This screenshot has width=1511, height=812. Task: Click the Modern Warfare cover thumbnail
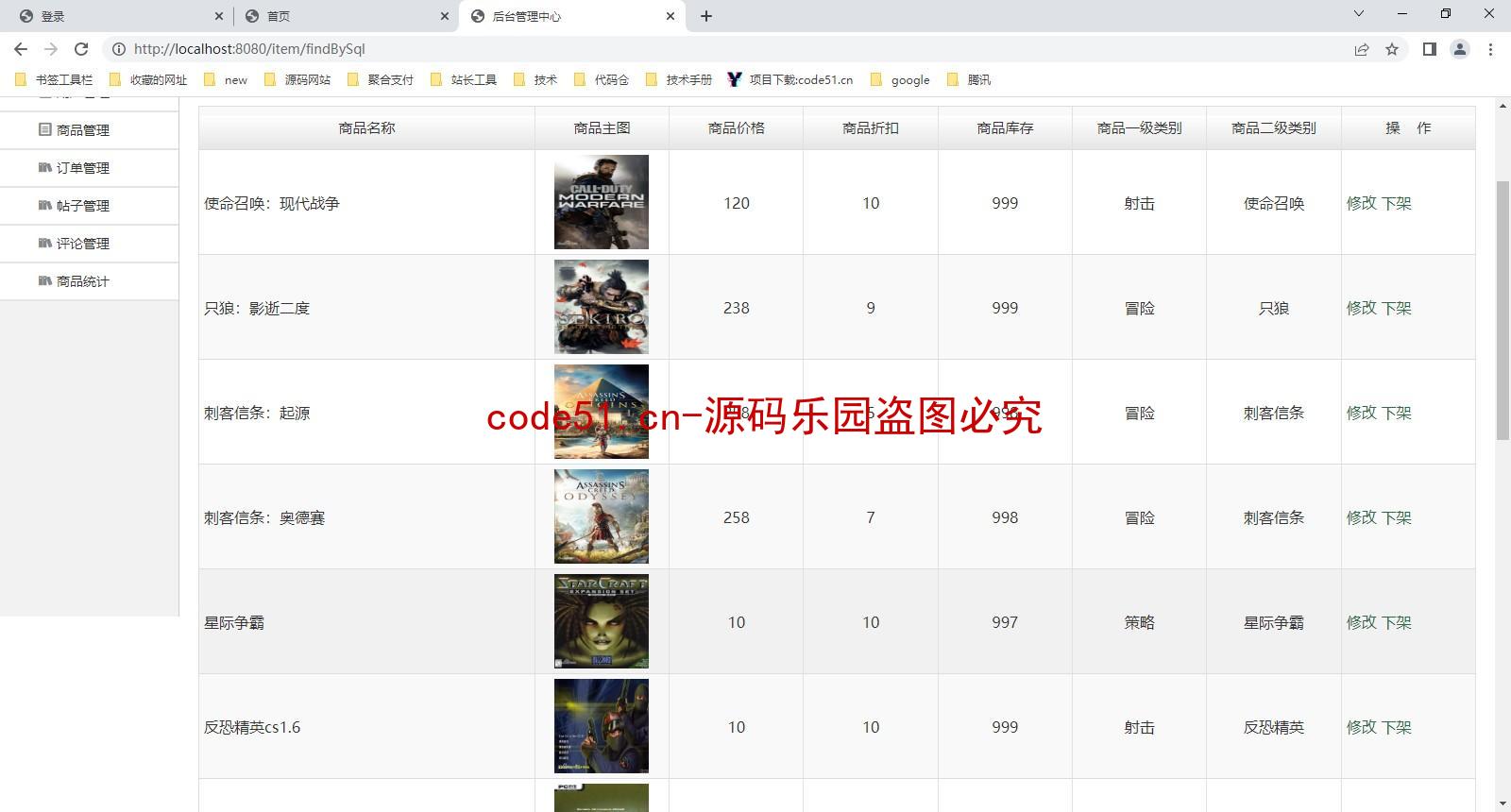pyautogui.click(x=602, y=202)
